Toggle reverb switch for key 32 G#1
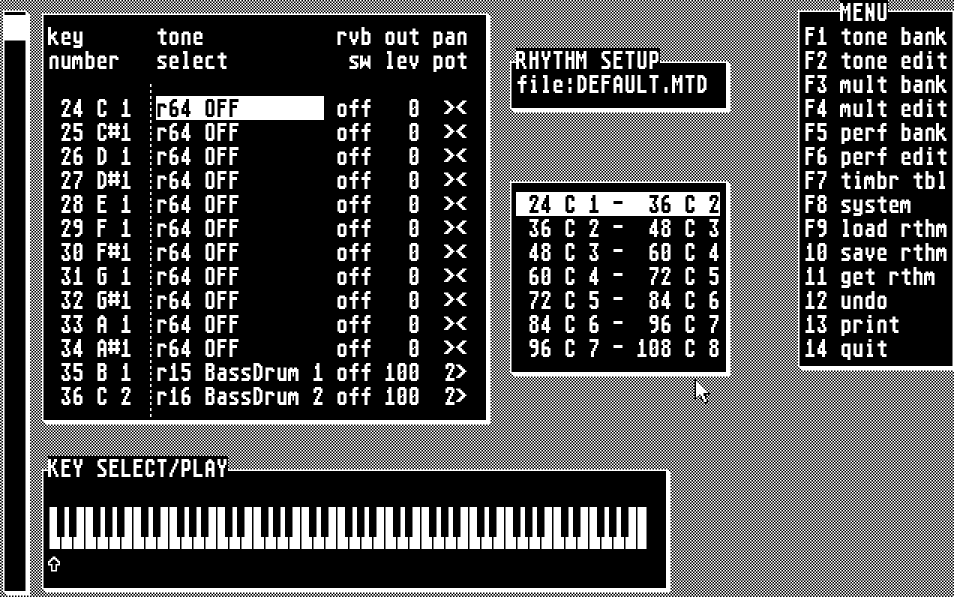 353,301
